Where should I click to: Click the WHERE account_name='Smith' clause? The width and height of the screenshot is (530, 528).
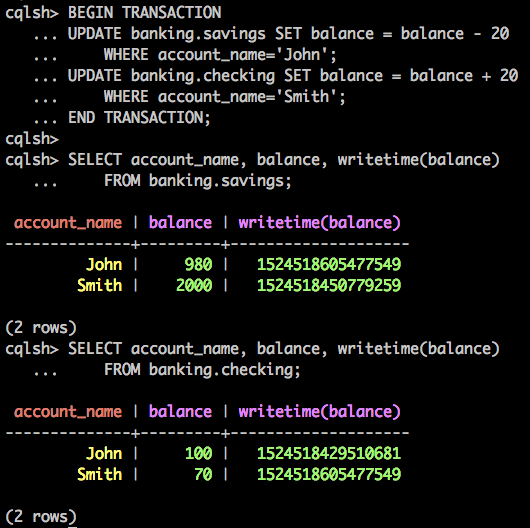coord(224,97)
